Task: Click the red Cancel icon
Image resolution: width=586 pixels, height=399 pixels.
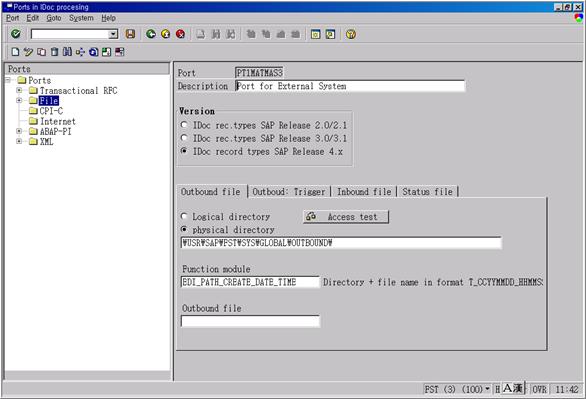Action: coord(180,34)
